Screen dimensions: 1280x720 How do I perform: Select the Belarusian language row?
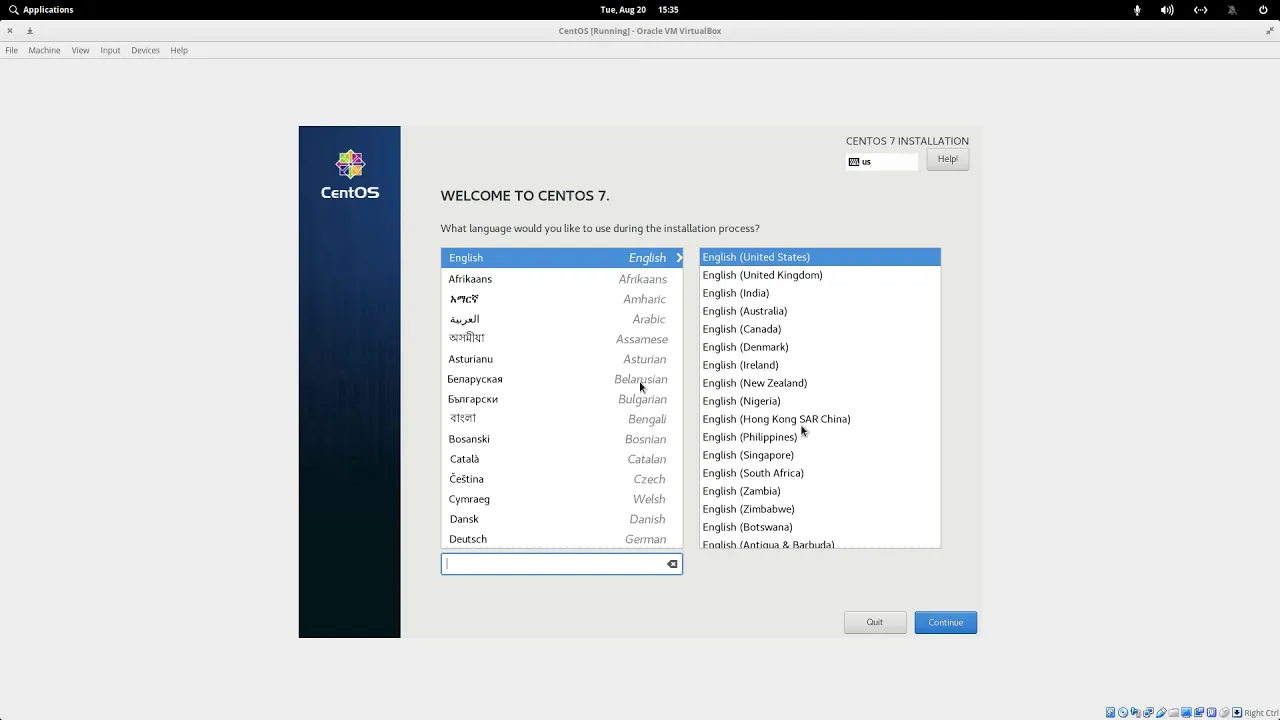click(562, 379)
